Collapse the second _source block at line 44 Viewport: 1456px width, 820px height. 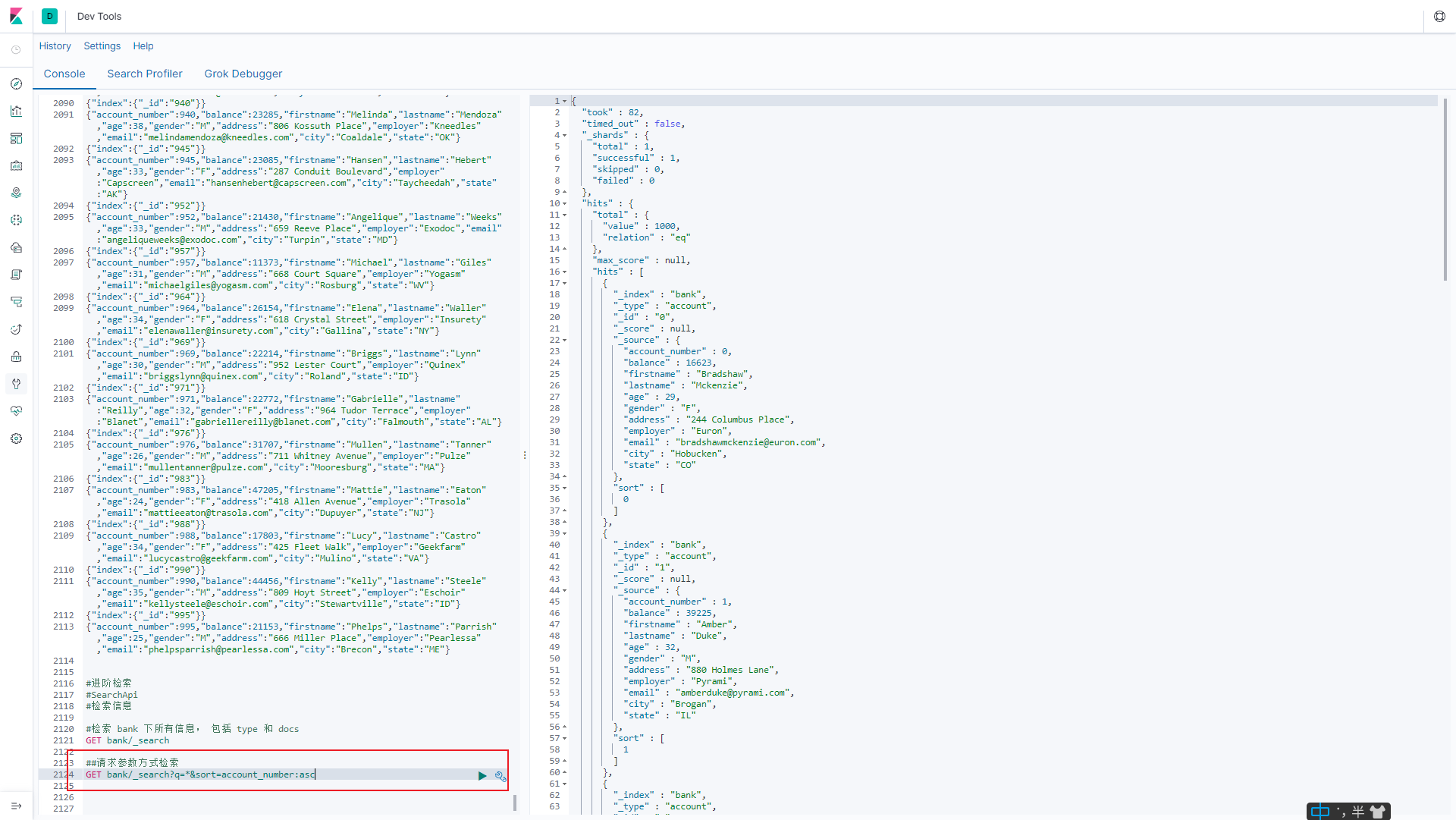click(565, 590)
